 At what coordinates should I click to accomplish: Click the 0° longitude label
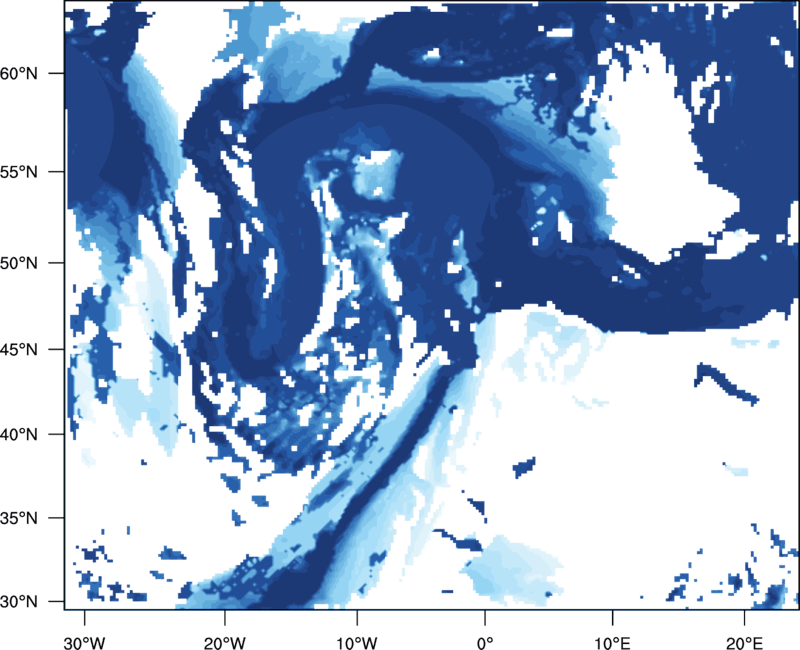(x=485, y=643)
